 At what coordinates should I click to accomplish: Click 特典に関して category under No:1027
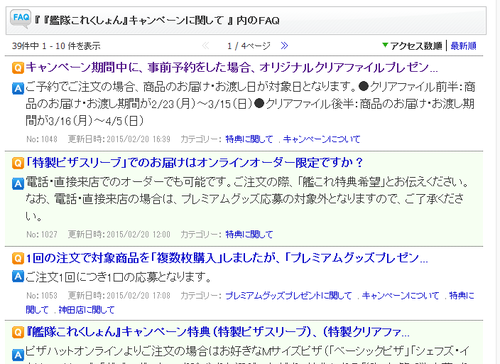(x=249, y=234)
